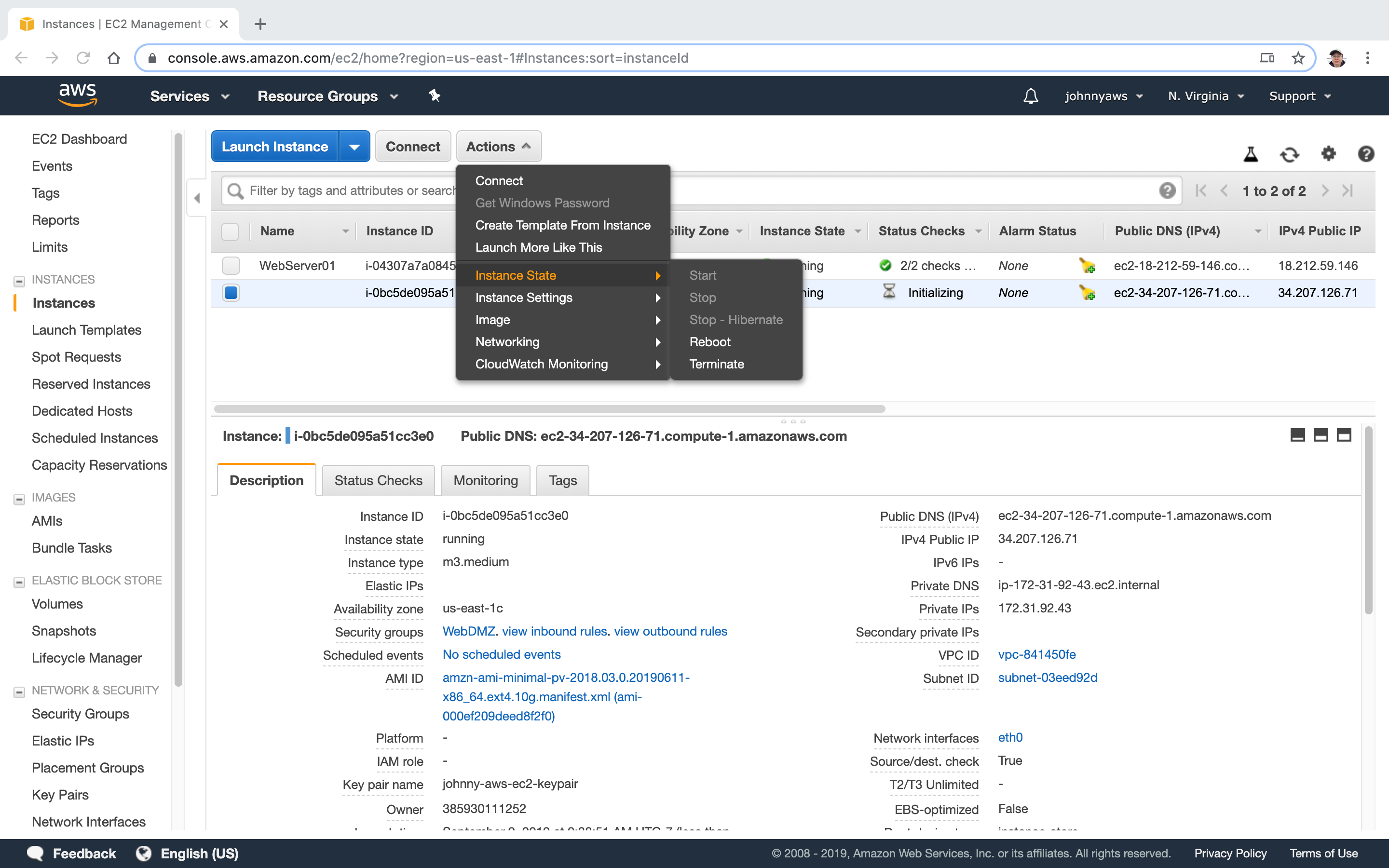1389x868 pixels.
Task: Refresh the instances list
Action: pyautogui.click(x=1289, y=154)
